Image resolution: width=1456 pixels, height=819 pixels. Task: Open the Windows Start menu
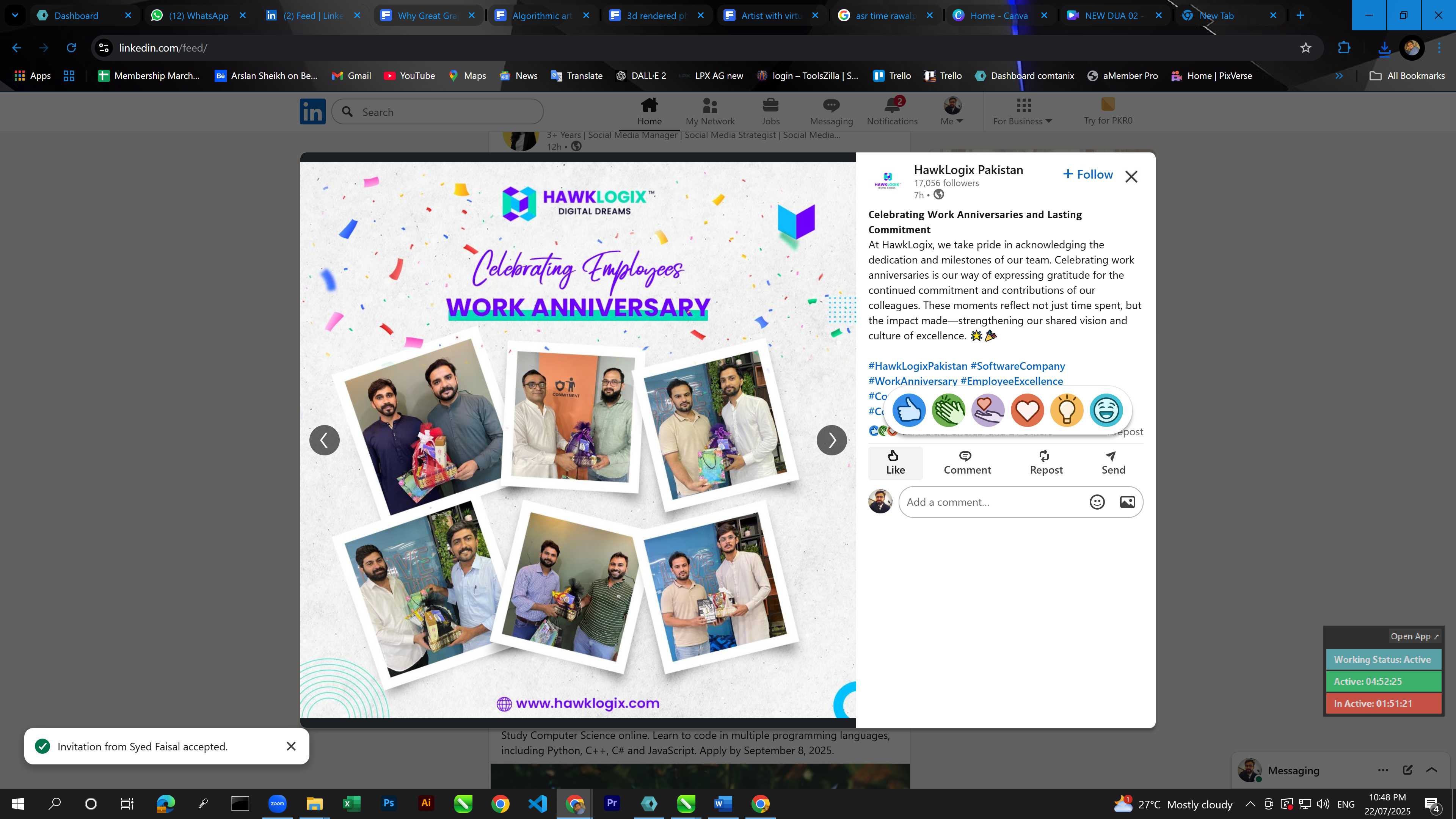[x=18, y=803]
